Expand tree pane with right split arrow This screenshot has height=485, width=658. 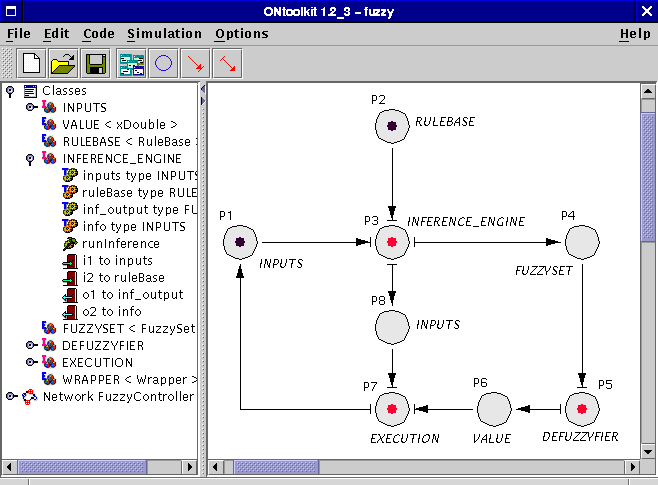coord(203,101)
